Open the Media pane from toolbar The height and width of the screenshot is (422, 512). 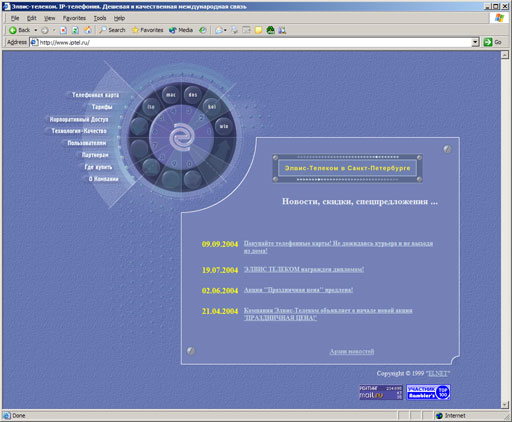point(181,30)
